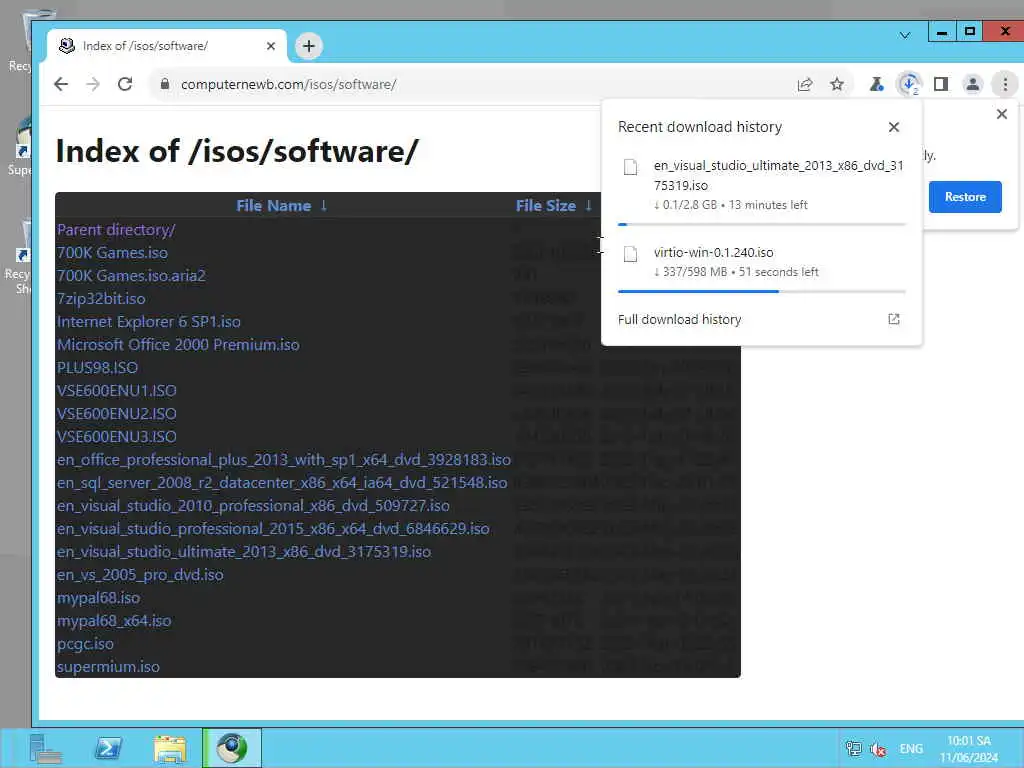Open the taskbar clock and date

(969, 749)
